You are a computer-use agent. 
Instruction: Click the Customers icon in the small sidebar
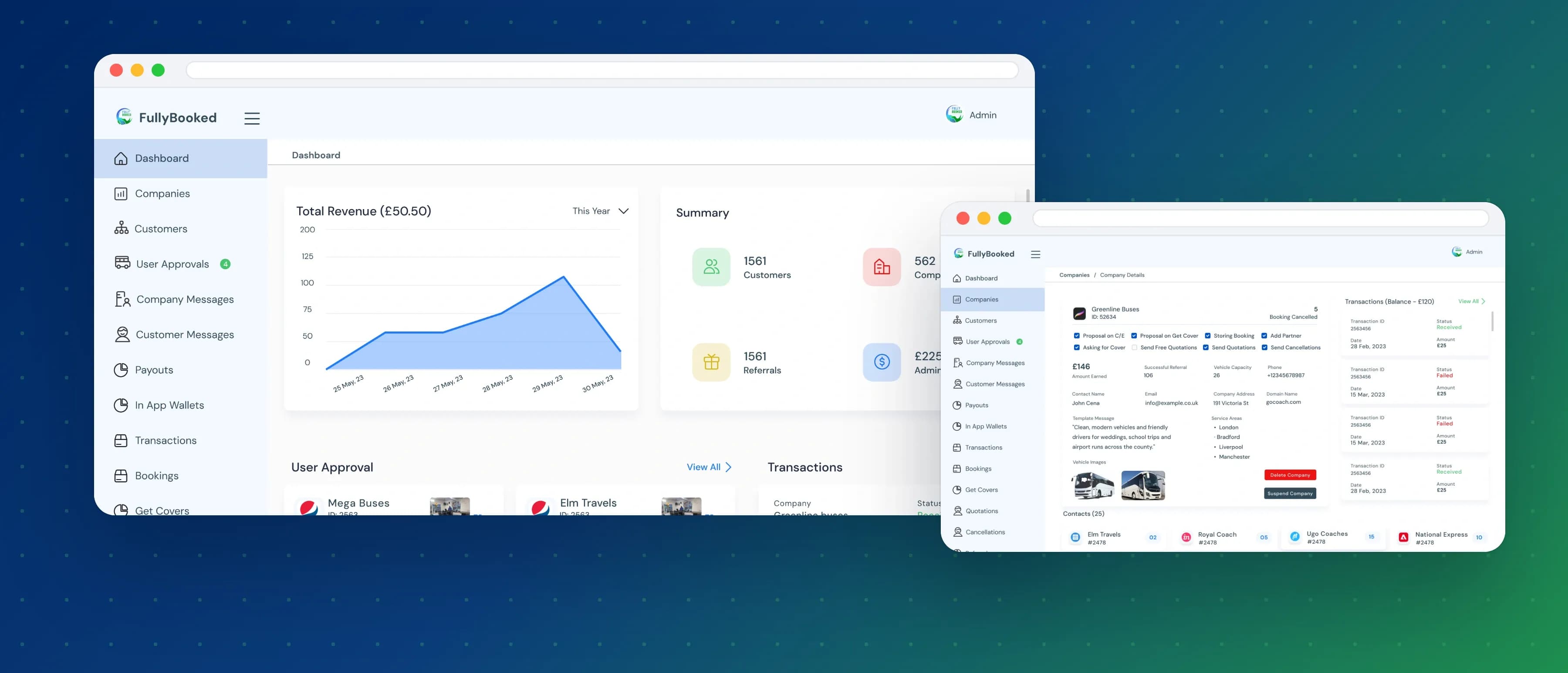(957, 320)
